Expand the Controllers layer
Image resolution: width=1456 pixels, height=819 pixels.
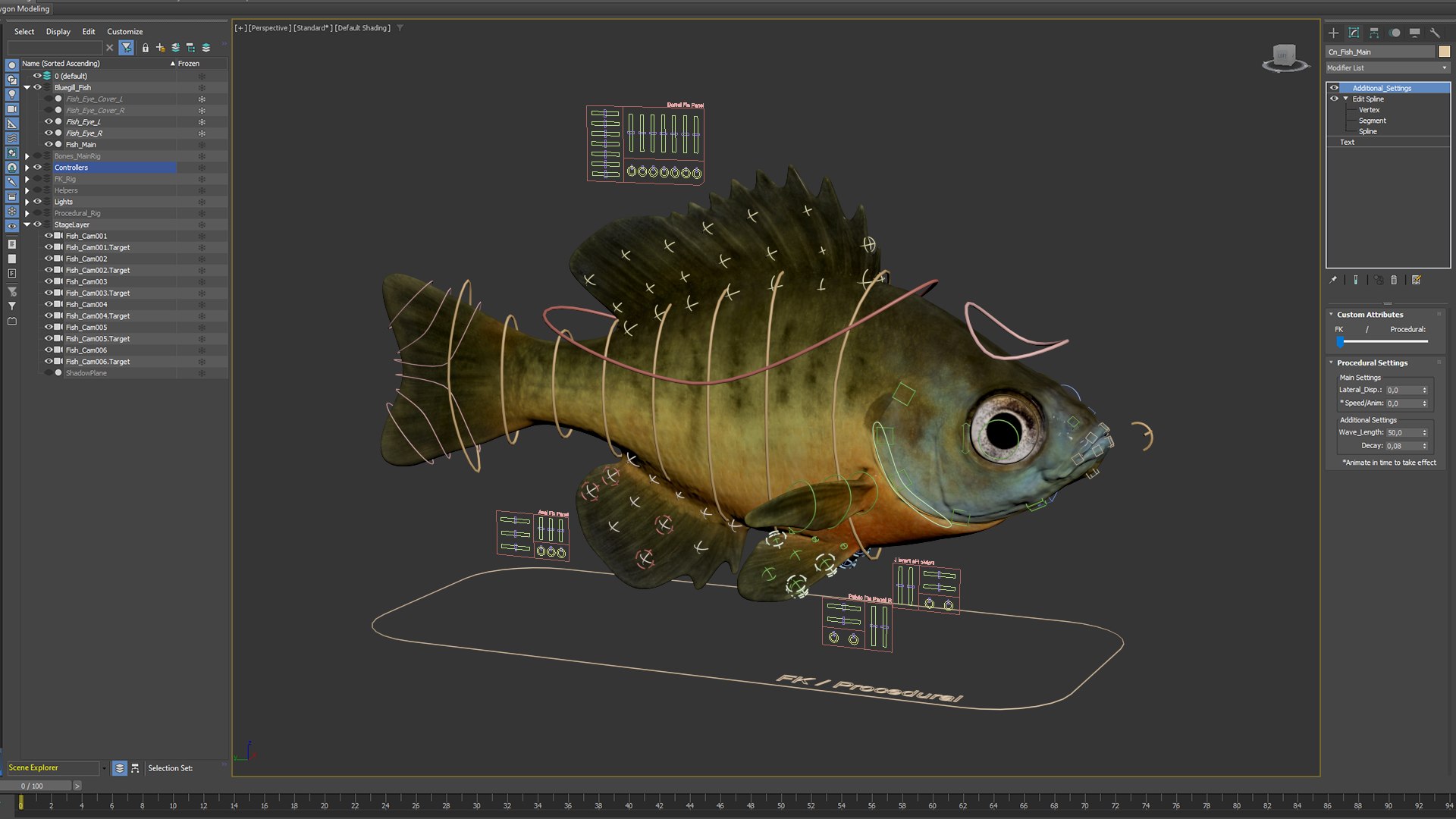[x=27, y=168]
